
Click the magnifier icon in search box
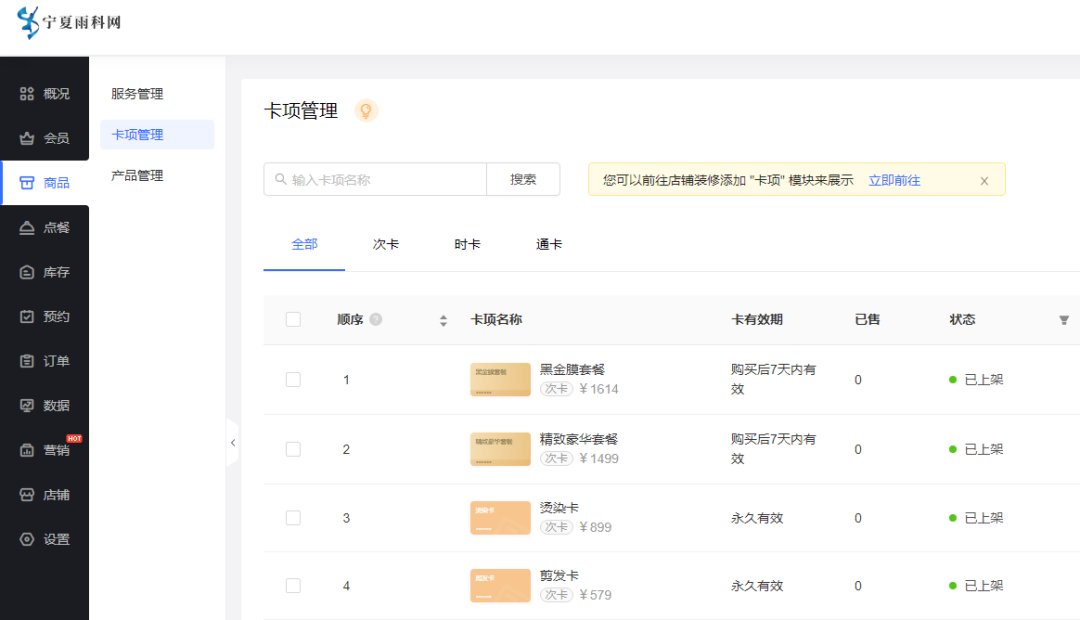281,179
